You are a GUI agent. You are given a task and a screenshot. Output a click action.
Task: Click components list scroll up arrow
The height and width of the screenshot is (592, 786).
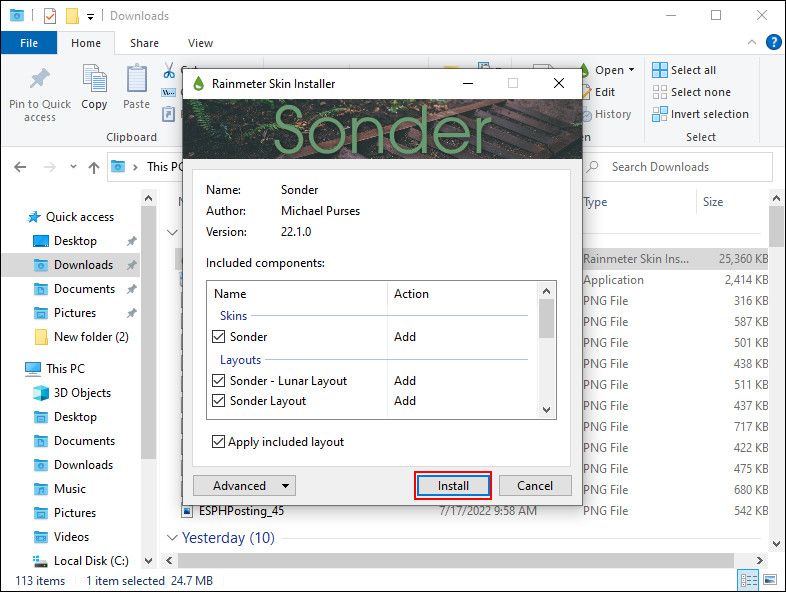coord(546,291)
